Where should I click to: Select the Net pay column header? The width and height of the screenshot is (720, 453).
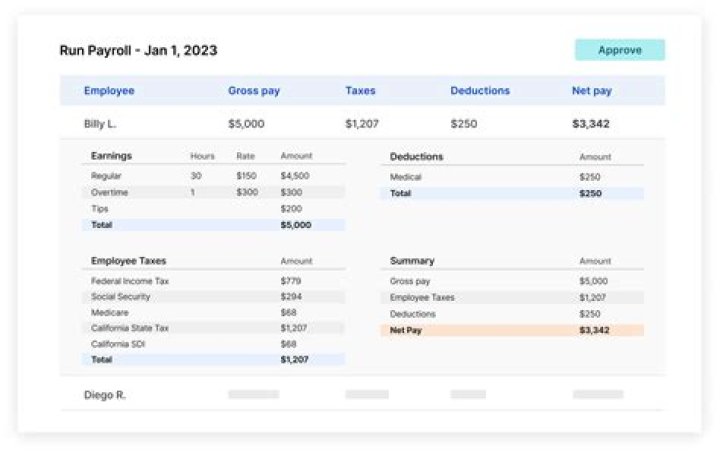(x=592, y=91)
